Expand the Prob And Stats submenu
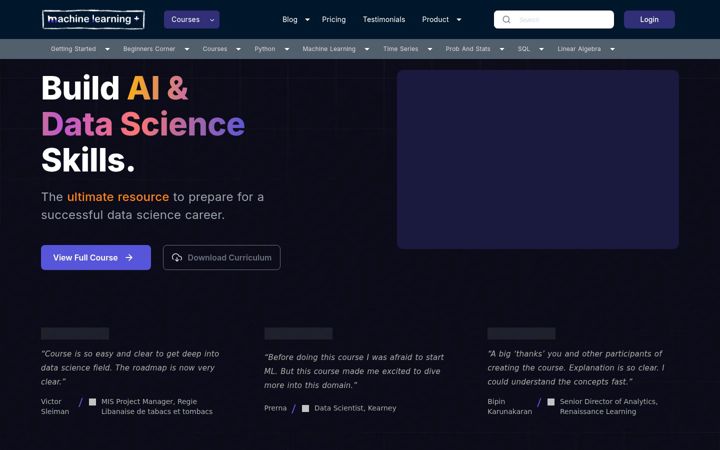Screen dimensions: 720x450 click(502, 49)
